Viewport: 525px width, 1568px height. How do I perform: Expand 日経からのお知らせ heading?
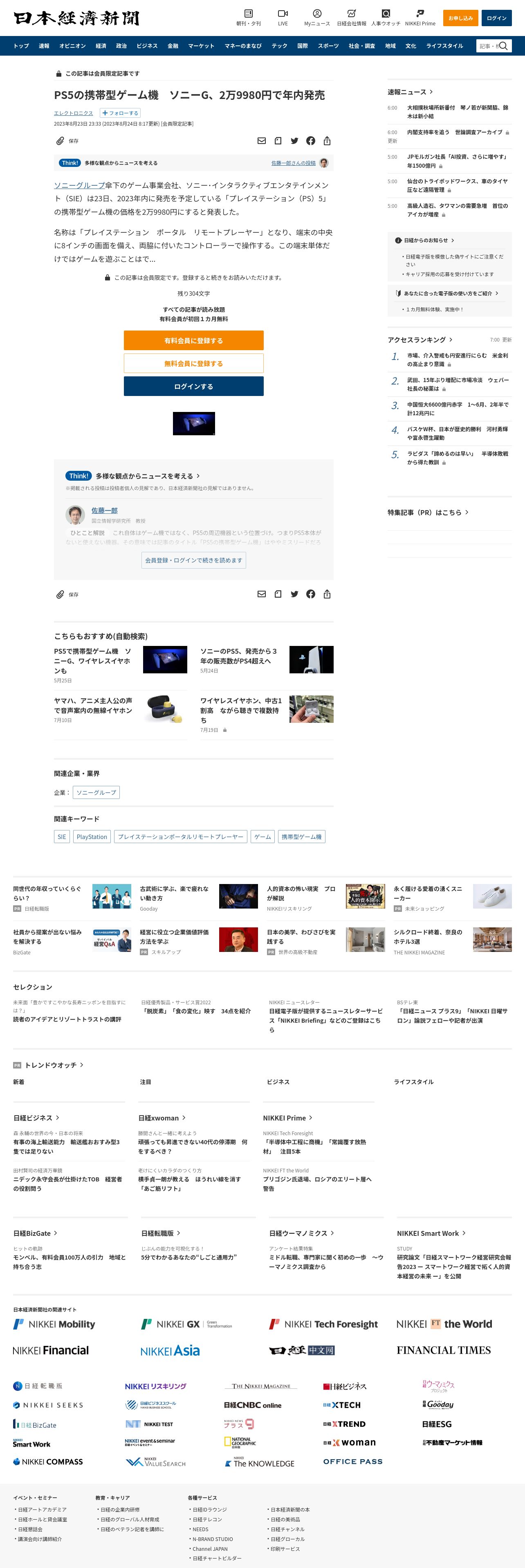tap(425, 241)
